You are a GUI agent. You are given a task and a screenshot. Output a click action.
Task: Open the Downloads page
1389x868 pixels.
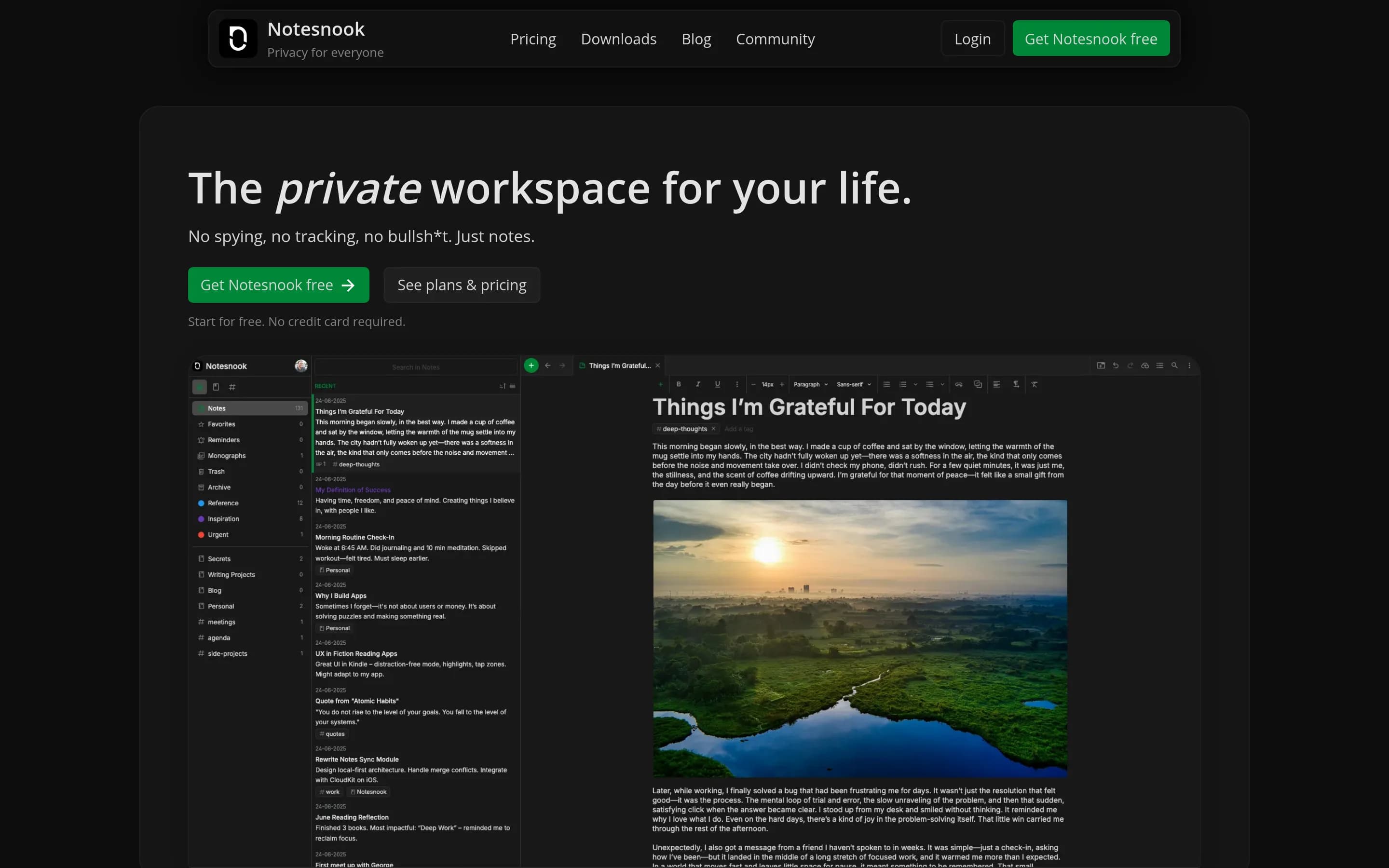[x=618, y=39]
